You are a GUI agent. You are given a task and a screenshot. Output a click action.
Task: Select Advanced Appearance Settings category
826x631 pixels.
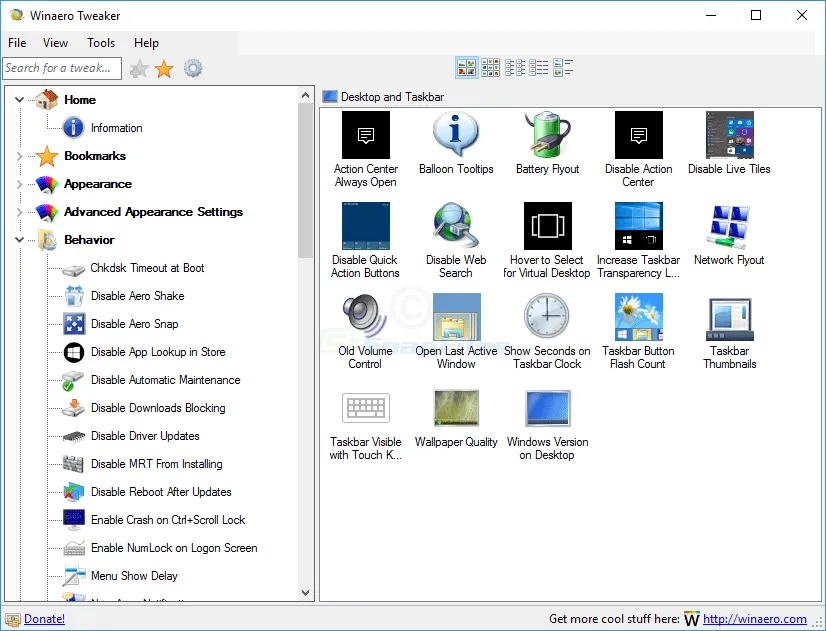(x=153, y=212)
